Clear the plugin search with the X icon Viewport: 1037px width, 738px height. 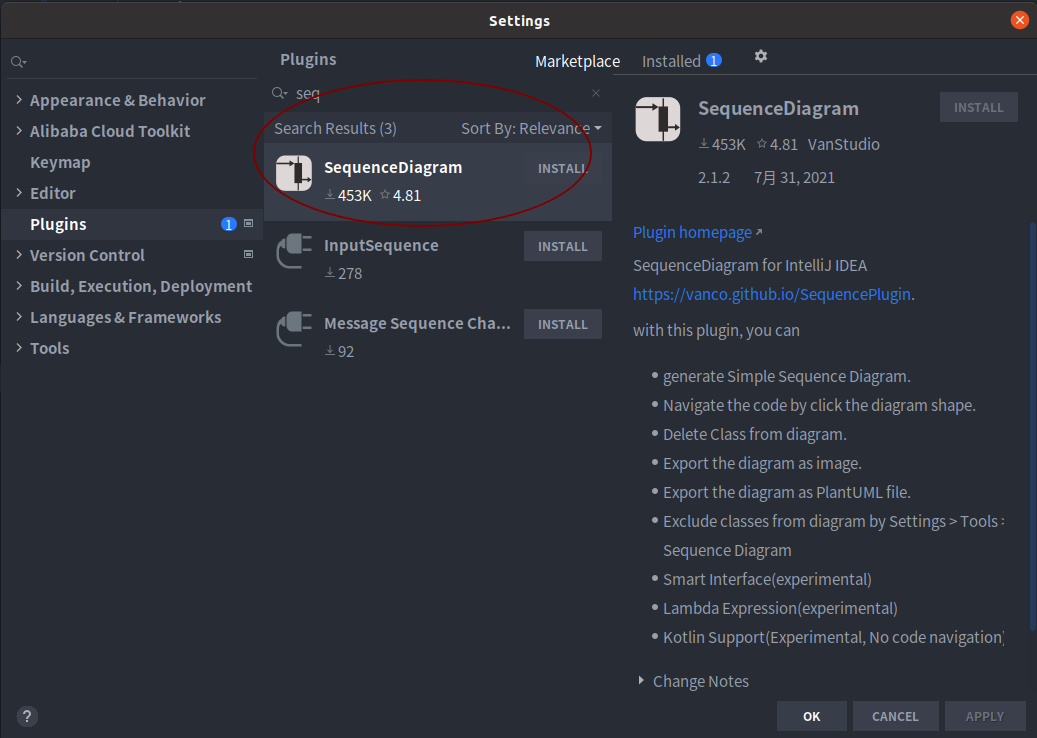pyautogui.click(x=596, y=93)
